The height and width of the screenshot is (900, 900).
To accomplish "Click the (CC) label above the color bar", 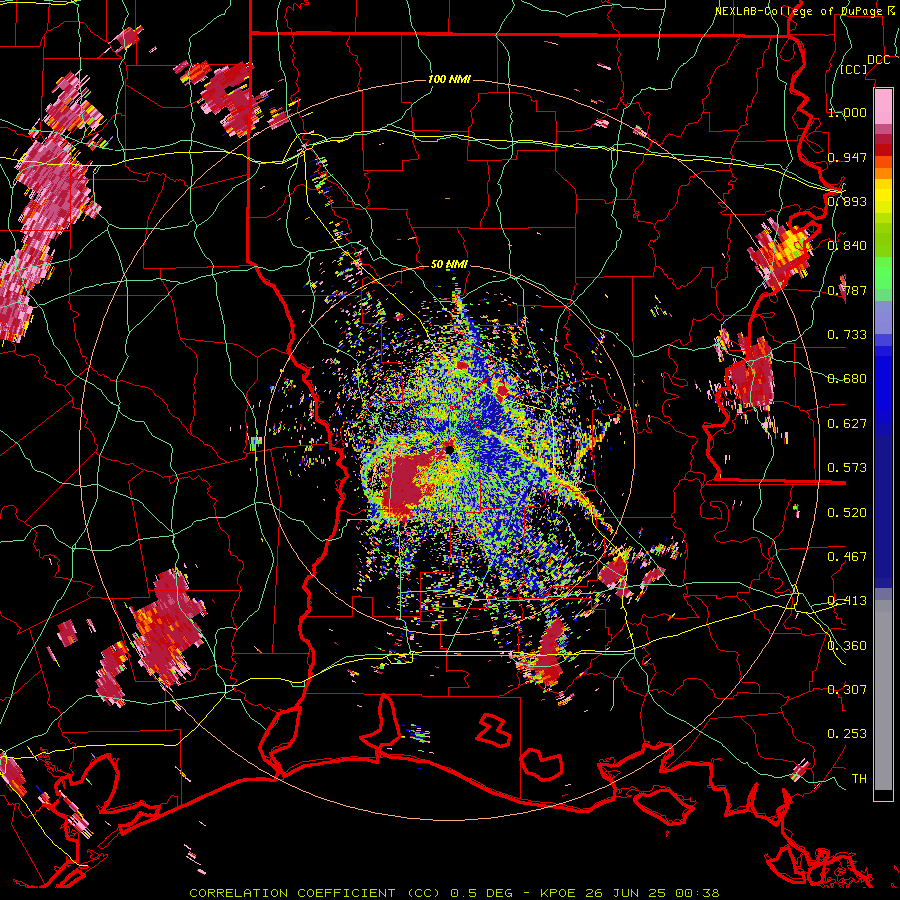I will click(854, 69).
